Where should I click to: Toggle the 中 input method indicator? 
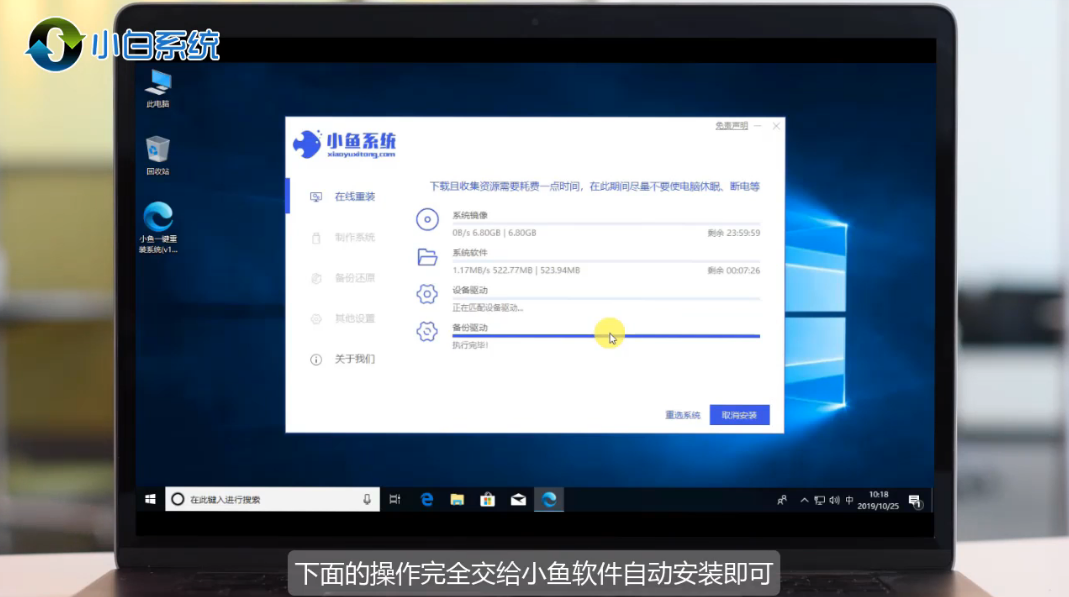(x=849, y=500)
